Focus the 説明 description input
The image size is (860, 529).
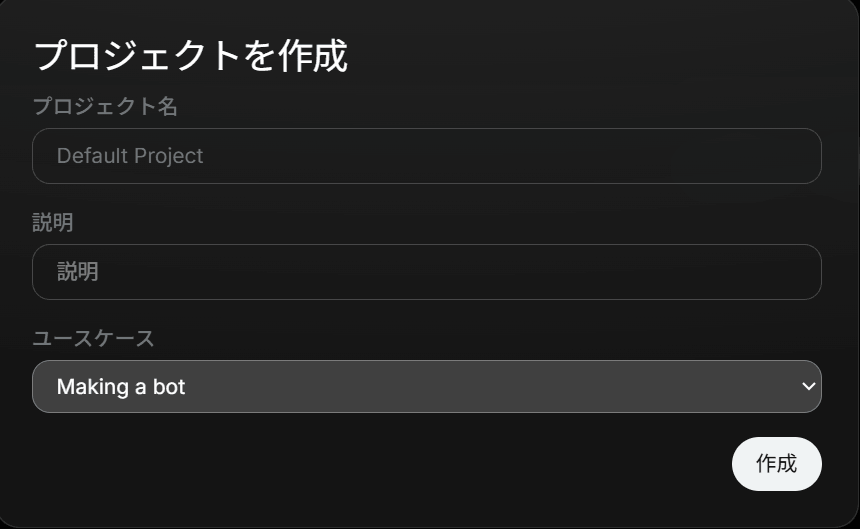point(426,272)
